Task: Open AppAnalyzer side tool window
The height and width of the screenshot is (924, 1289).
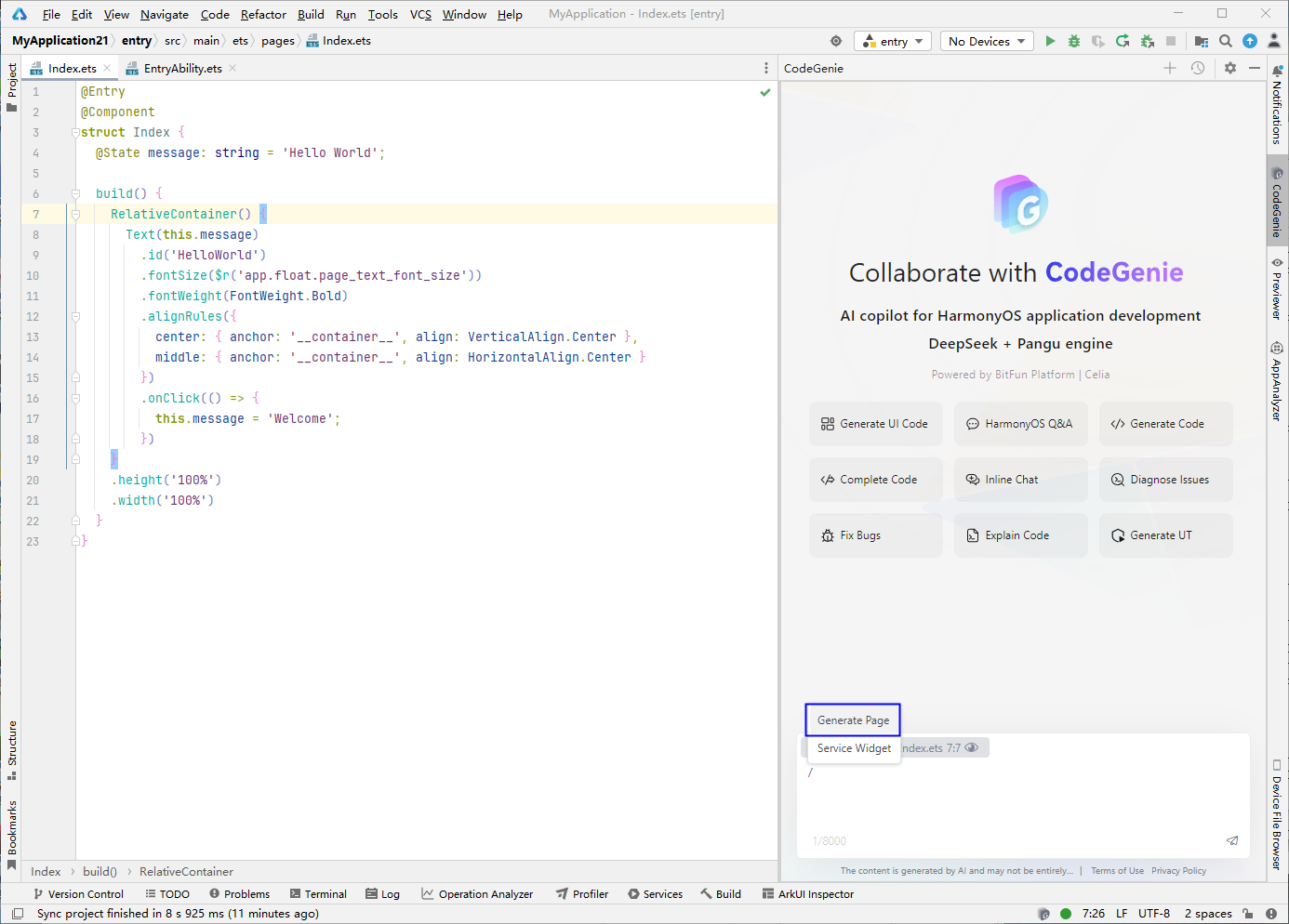Action: pyautogui.click(x=1277, y=381)
